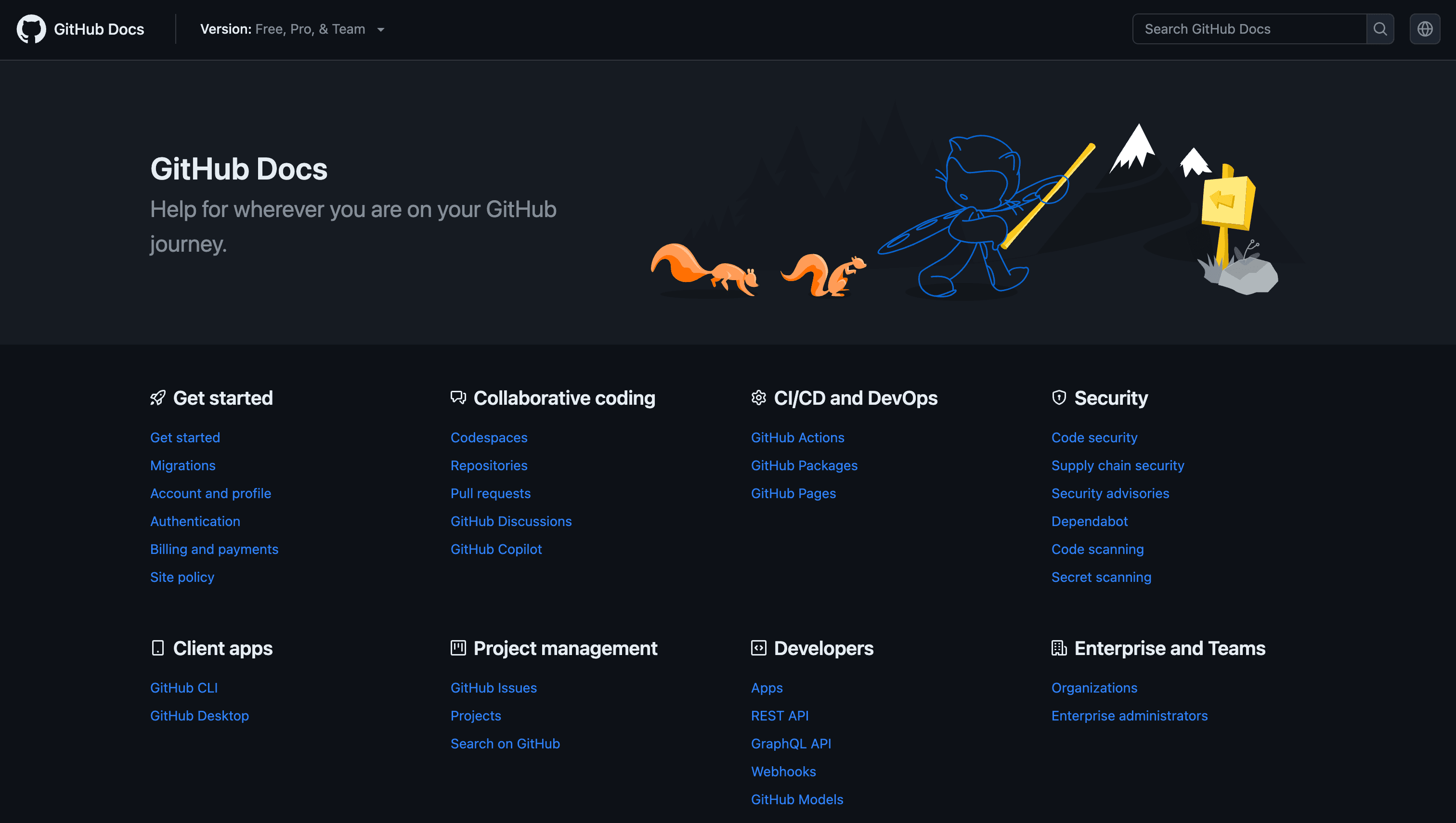Open GitHub CLI docs
1456x823 pixels.
[x=184, y=688]
